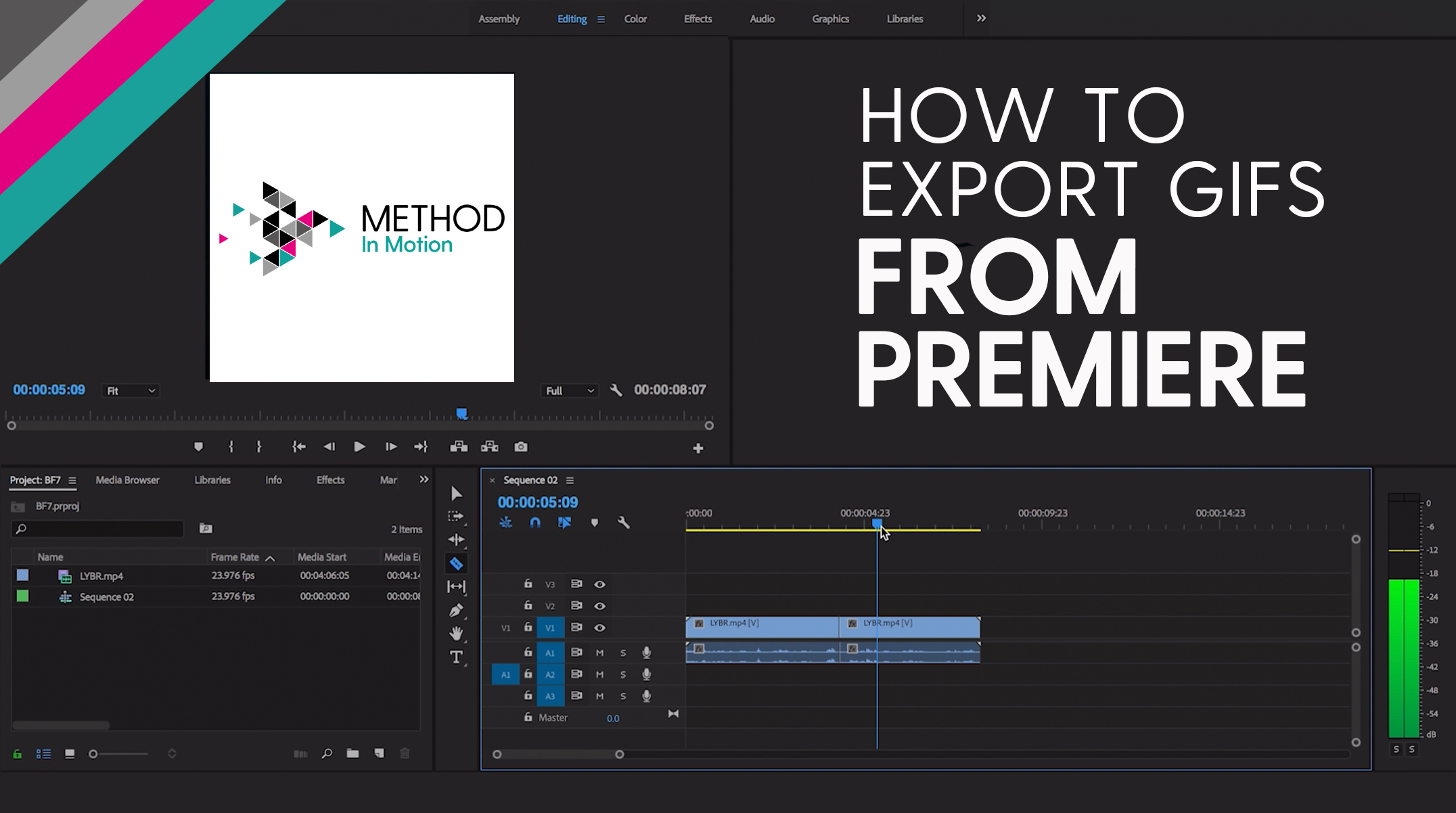Select the Track Select Forward tool
The width and height of the screenshot is (1456, 813).
[x=457, y=517]
